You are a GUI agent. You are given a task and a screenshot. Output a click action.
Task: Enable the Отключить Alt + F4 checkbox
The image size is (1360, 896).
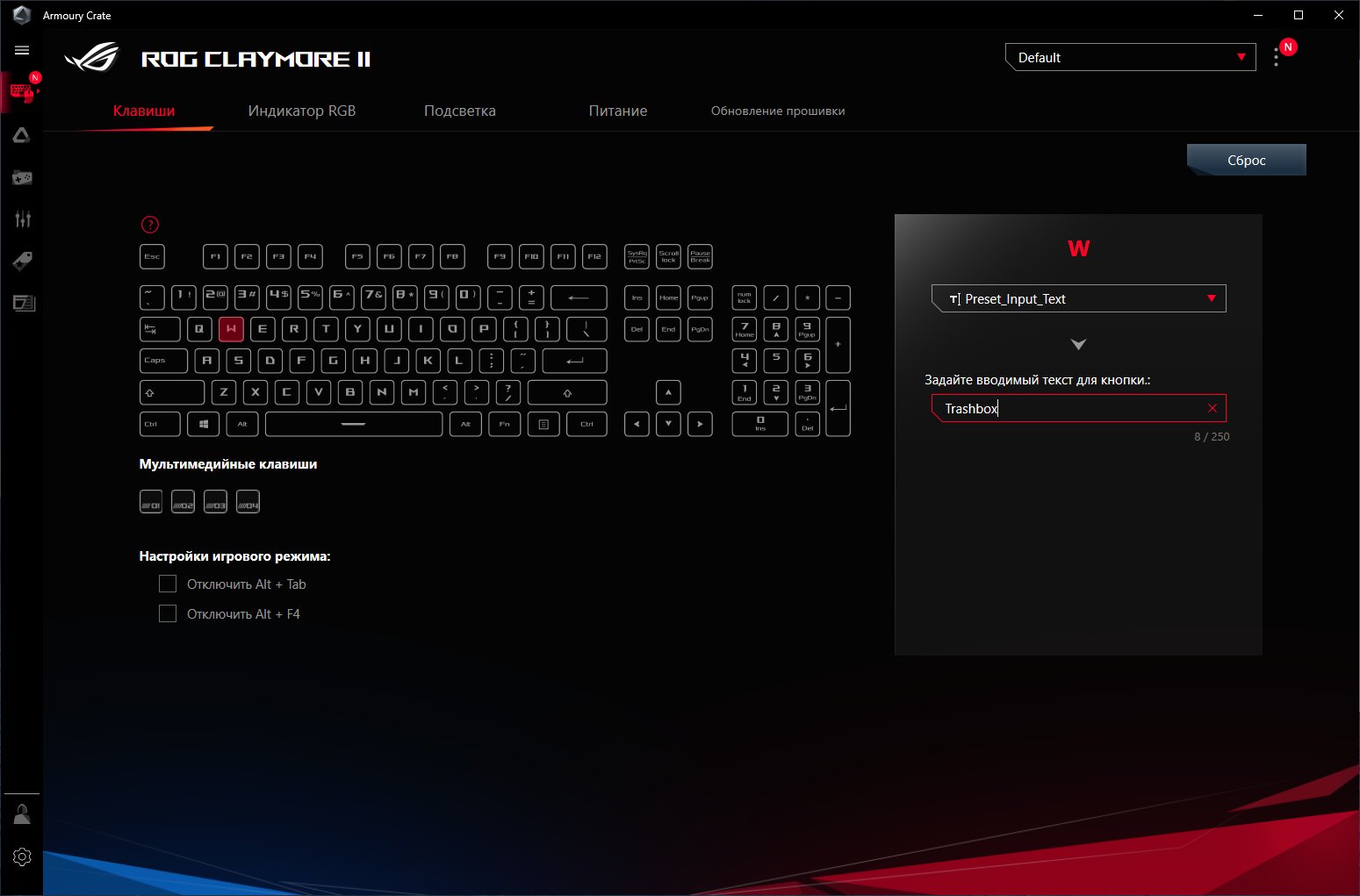(168, 613)
